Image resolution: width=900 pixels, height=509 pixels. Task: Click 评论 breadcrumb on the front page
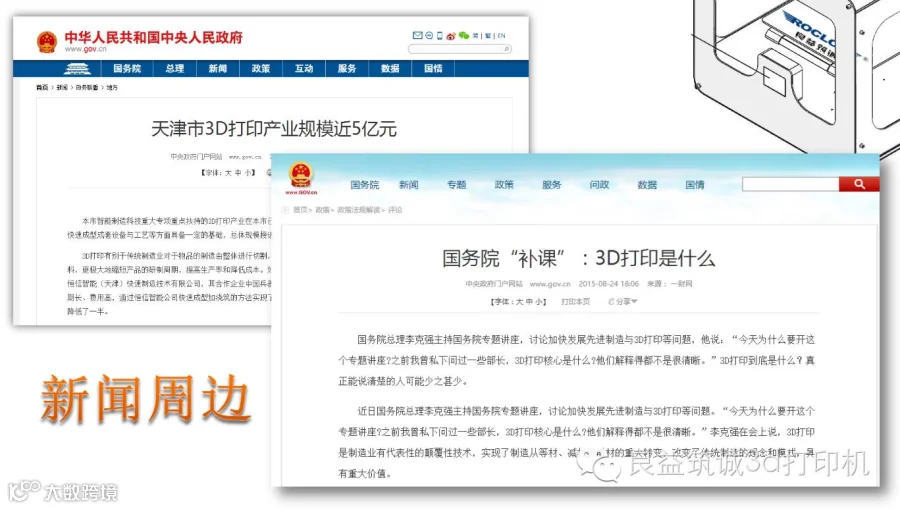click(395, 210)
